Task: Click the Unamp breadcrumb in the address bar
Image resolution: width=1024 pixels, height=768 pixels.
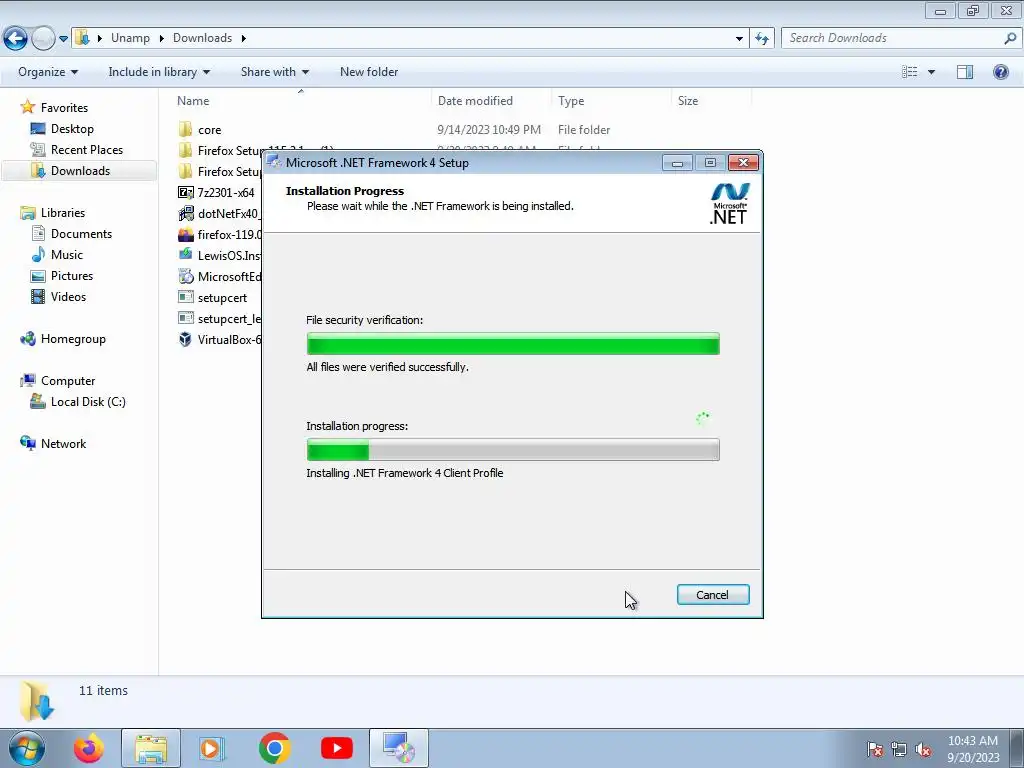Action: tap(130, 38)
